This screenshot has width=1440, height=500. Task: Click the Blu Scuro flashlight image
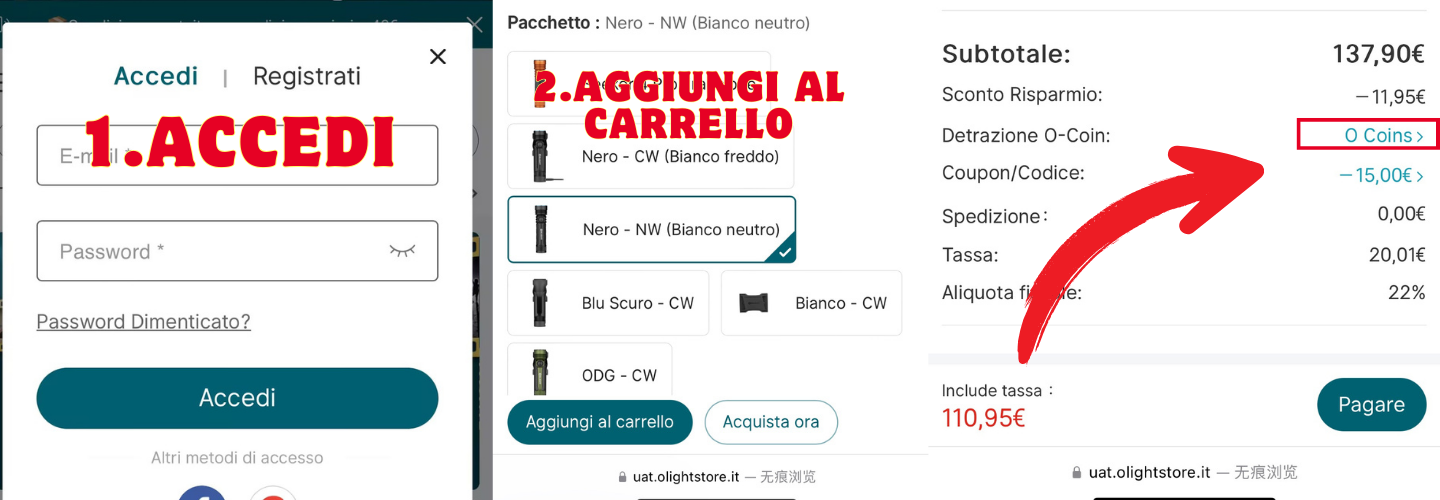[x=540, y=303]
